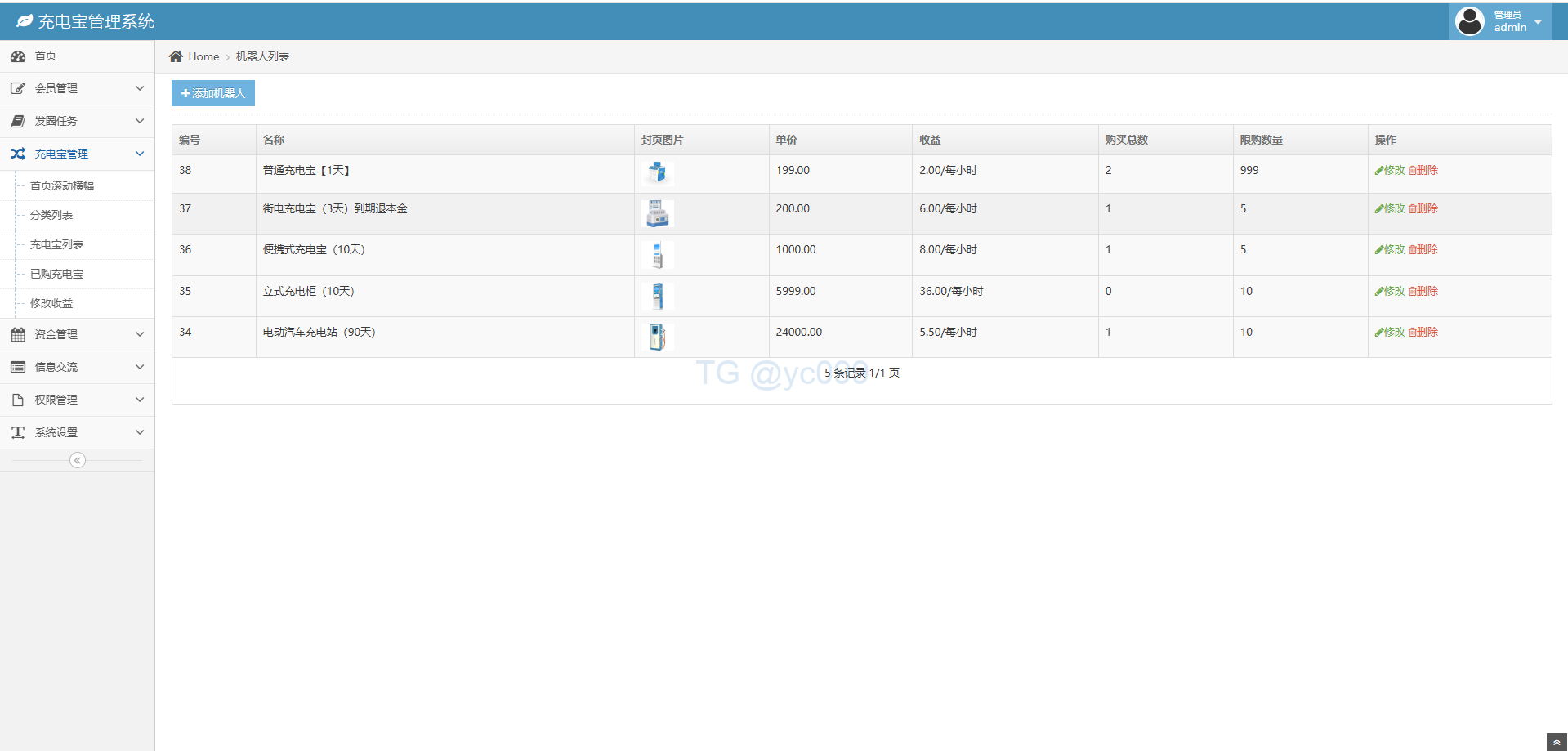Click the calendar icon beside 资金管理
Screen dimensions: 1568x751
pyautogui.click(x=18, y=334)
